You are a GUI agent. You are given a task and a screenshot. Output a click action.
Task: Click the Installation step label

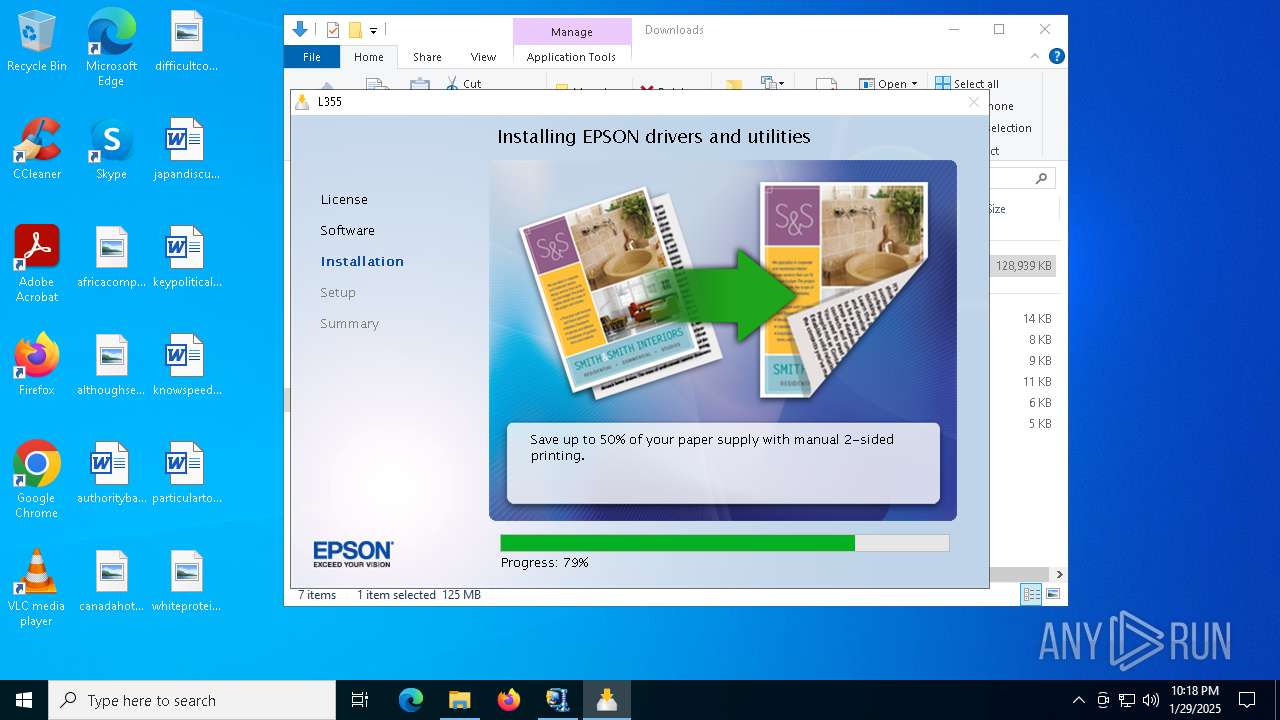tap(362, 262)
